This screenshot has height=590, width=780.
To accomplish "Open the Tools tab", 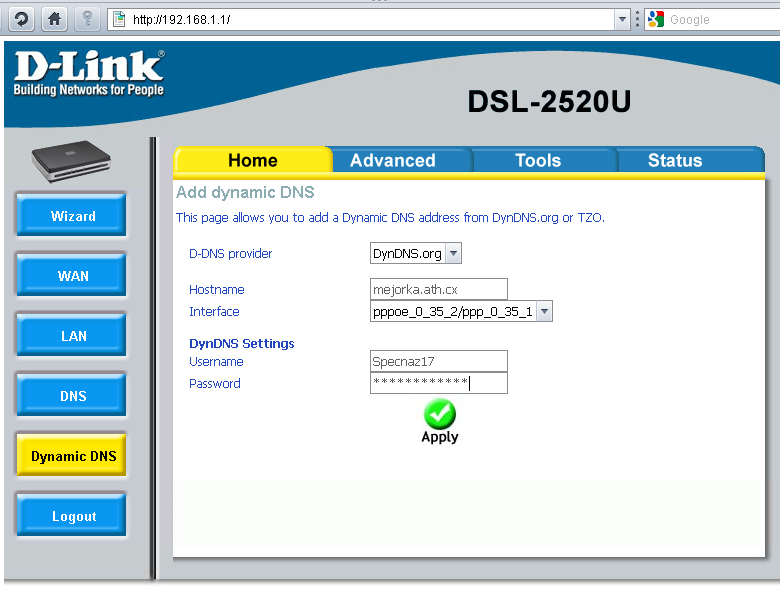I will point(537,160).
